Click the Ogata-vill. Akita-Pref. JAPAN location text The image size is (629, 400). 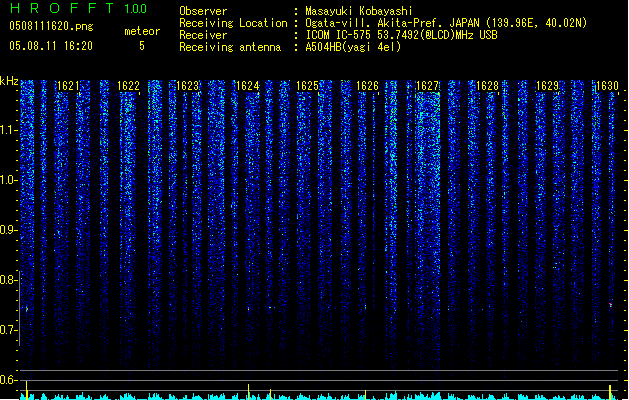click(x=446, y=23)
